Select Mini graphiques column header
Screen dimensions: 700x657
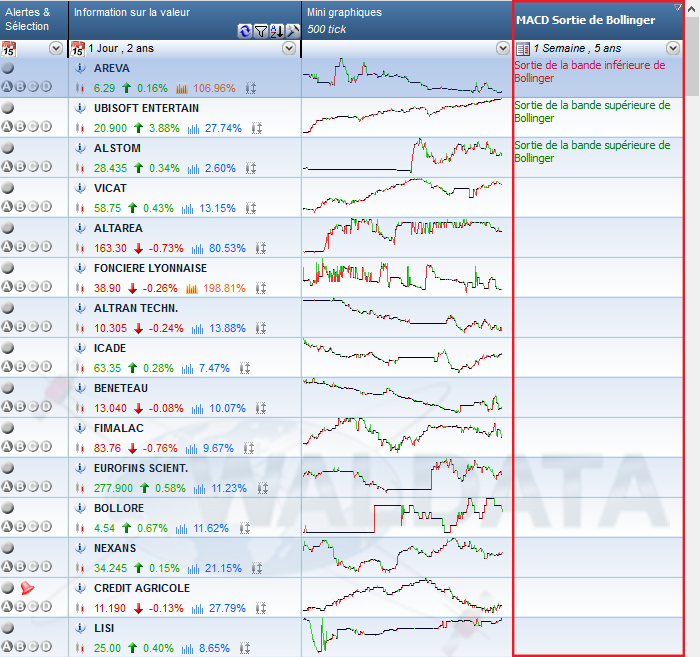[407, 20]
